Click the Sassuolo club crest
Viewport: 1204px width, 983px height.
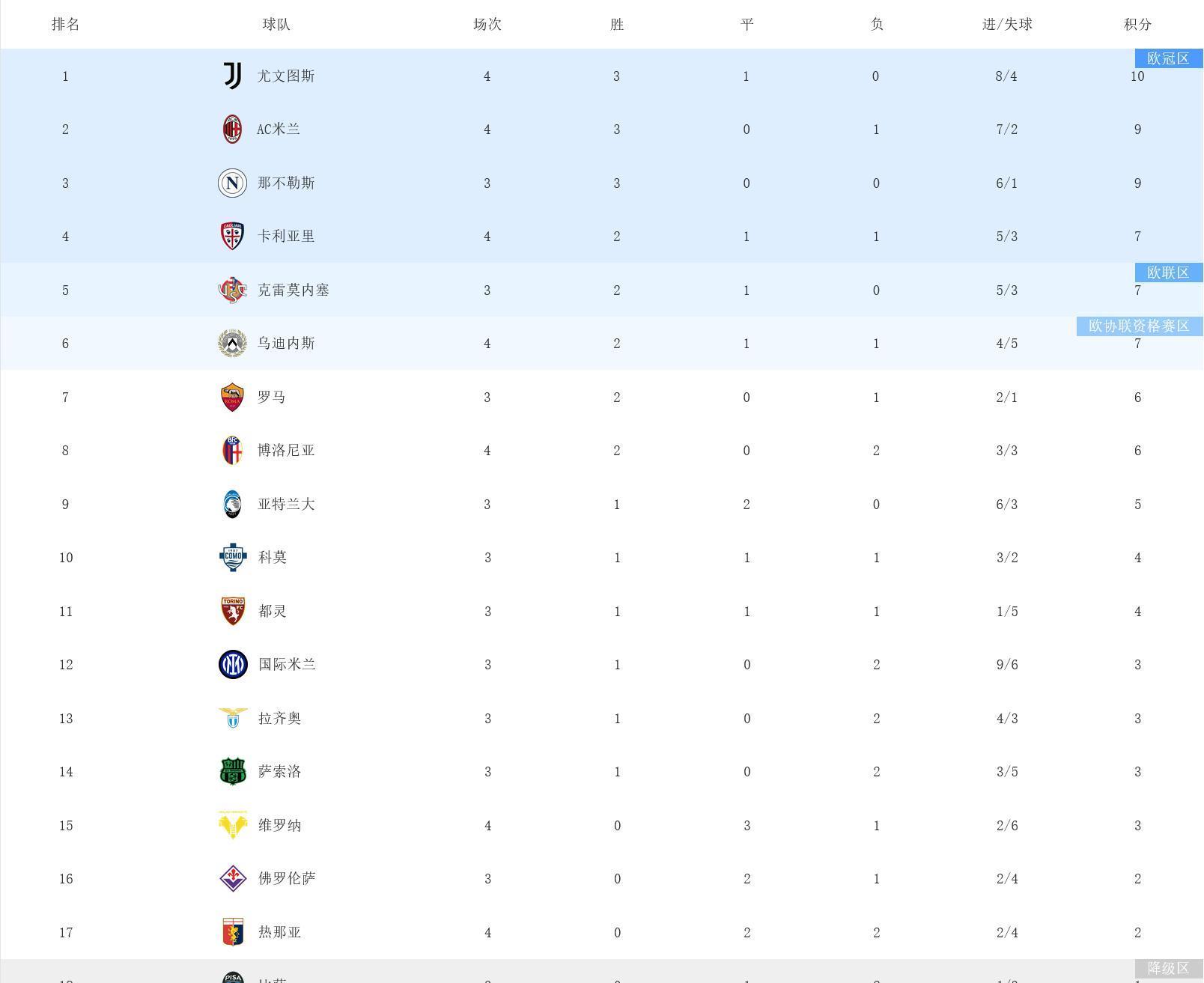coord(233,771)
